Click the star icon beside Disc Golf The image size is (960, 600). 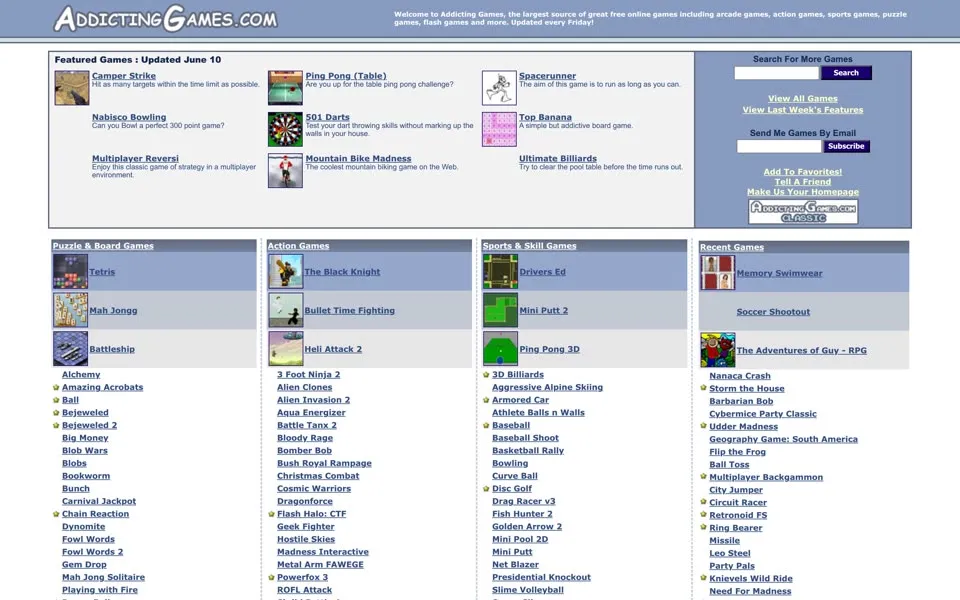tap(486, 489)
